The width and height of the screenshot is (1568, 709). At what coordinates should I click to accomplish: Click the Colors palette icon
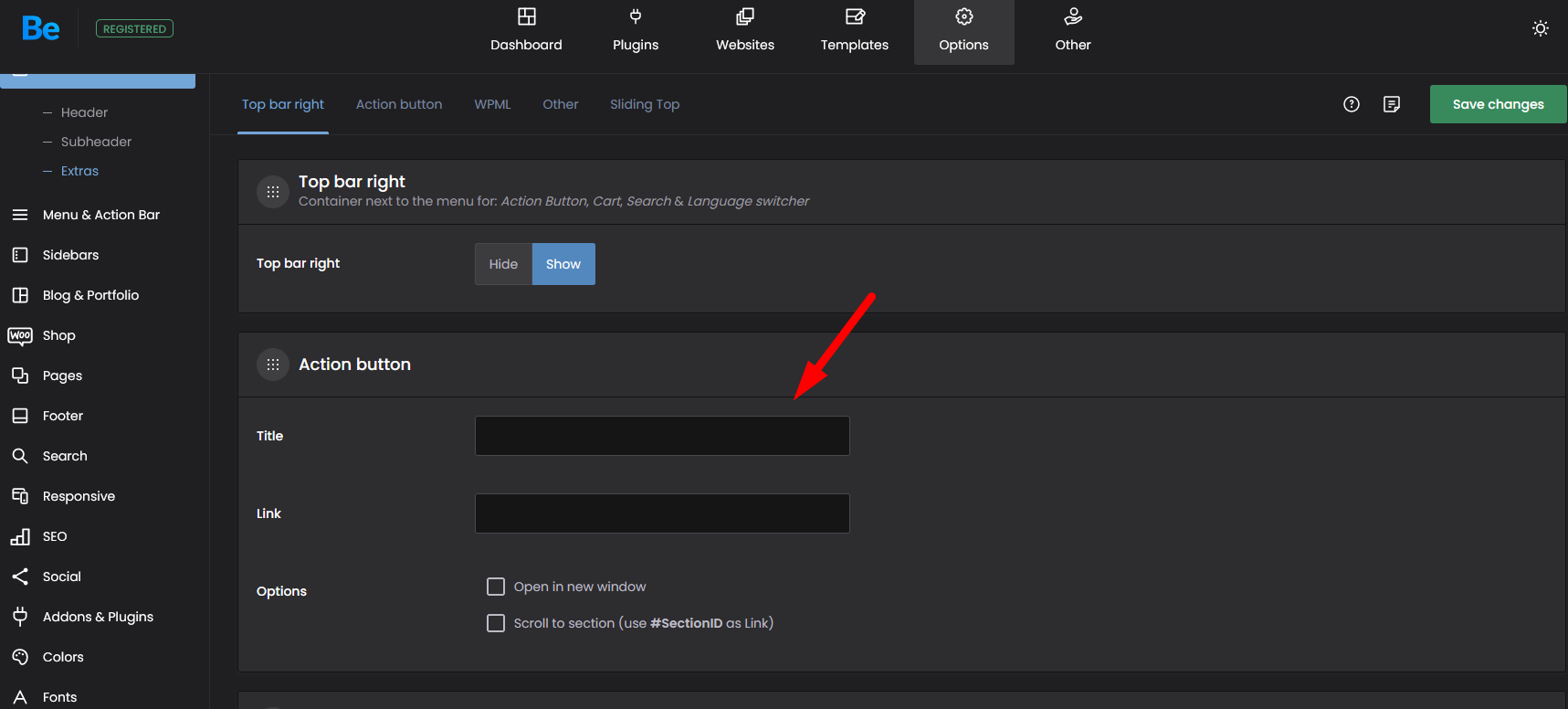coord(20,657)
